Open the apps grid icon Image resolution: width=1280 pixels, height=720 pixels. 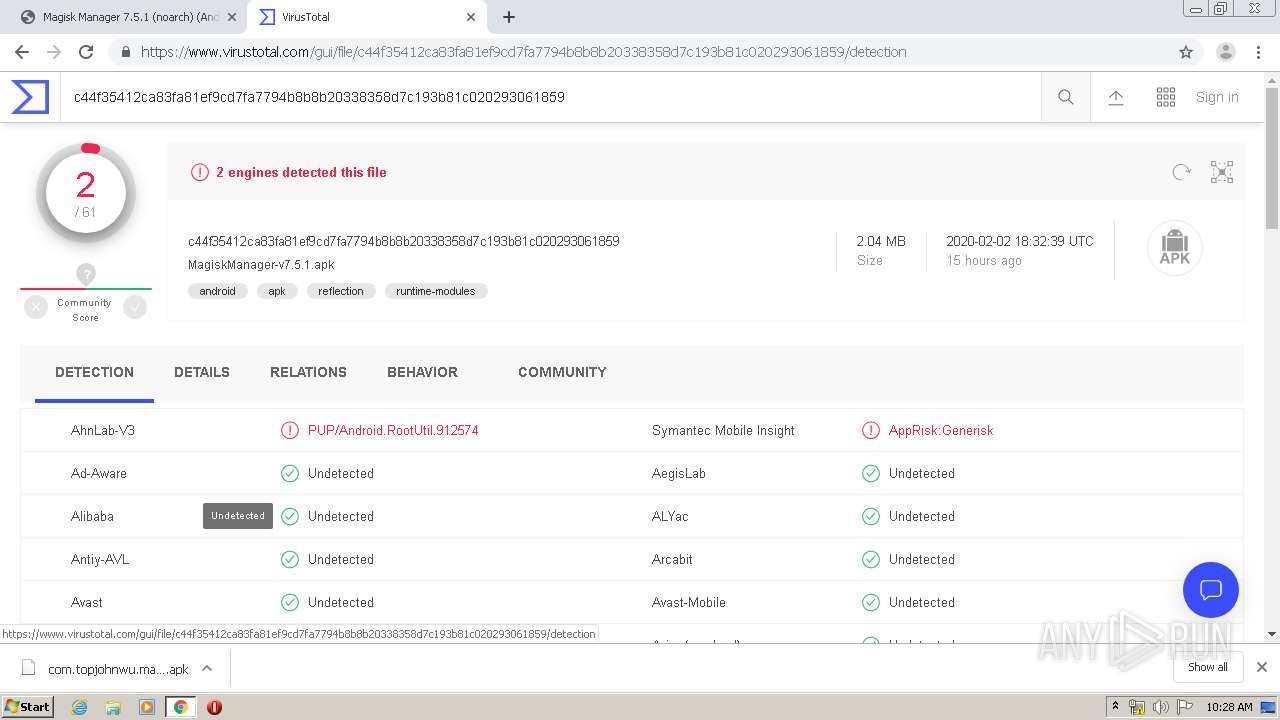[x=1166, y=97]
